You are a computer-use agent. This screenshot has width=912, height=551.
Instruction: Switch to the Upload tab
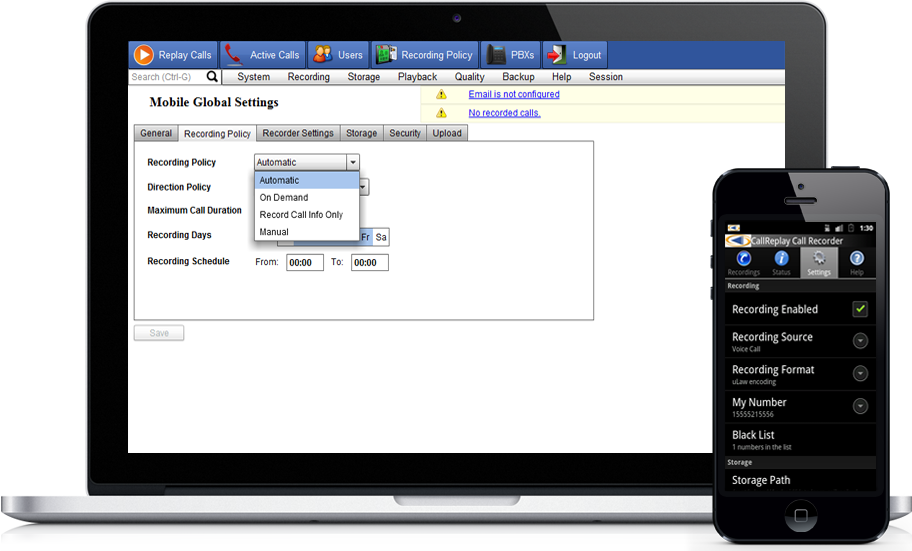pos(447,133)
